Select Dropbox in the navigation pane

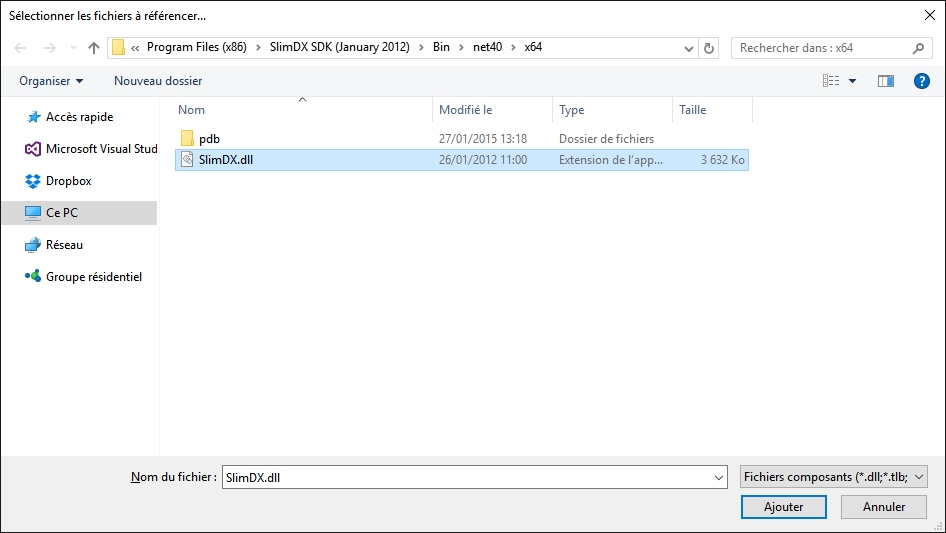point(79,181)
